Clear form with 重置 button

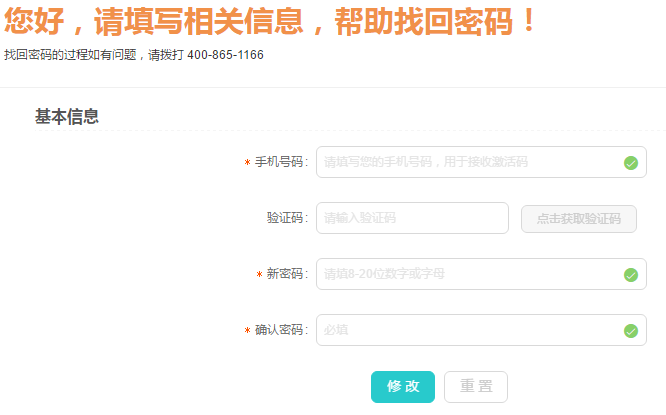476,387
